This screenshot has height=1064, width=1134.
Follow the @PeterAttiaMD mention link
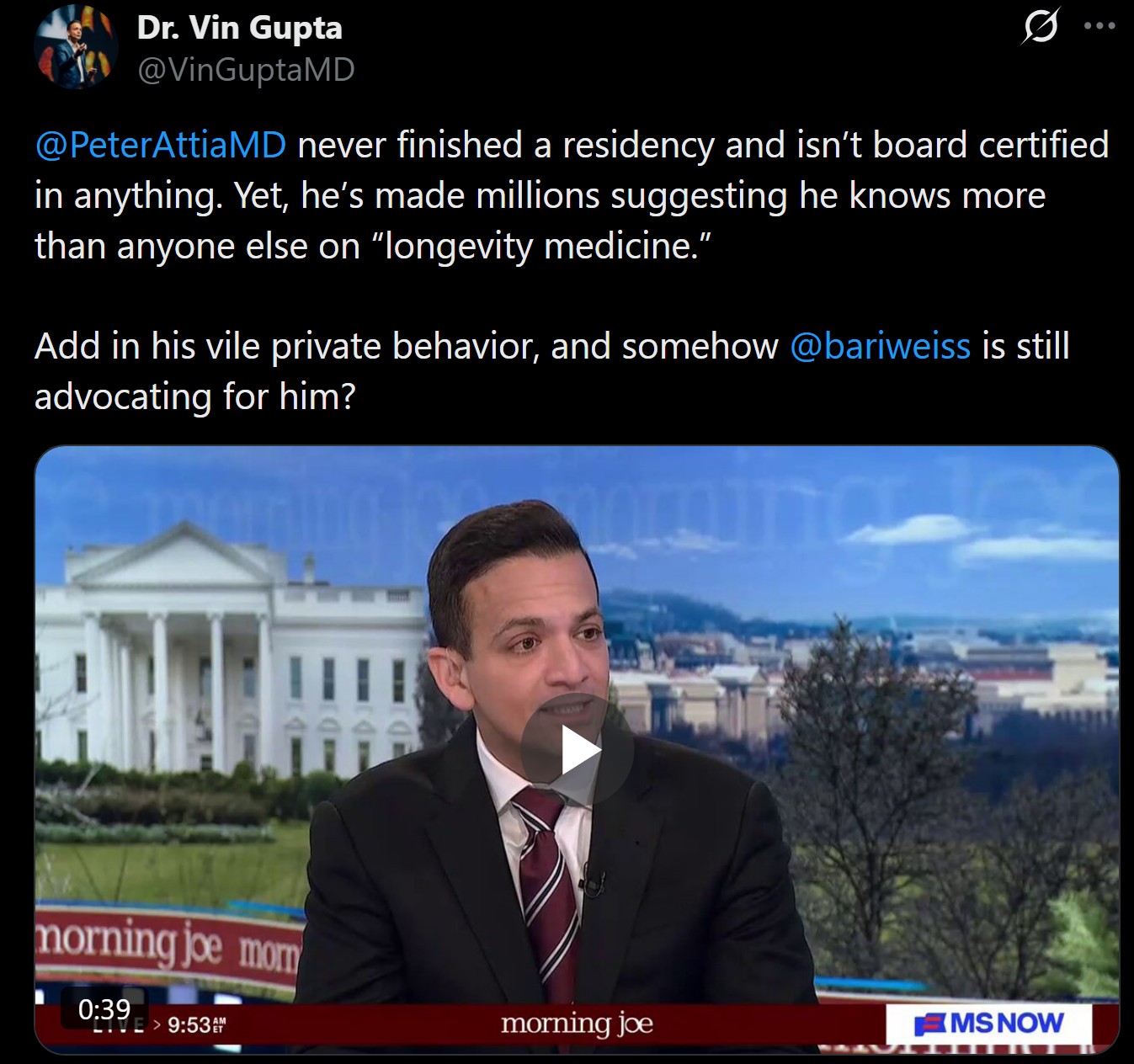(x=161, y=145)
